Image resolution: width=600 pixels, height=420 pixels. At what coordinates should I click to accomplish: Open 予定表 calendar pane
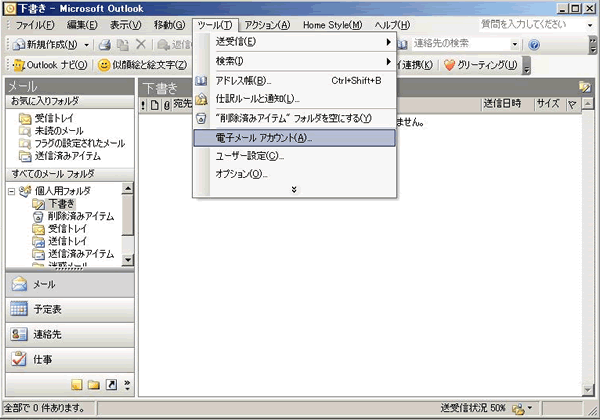[x=70, y=309]
